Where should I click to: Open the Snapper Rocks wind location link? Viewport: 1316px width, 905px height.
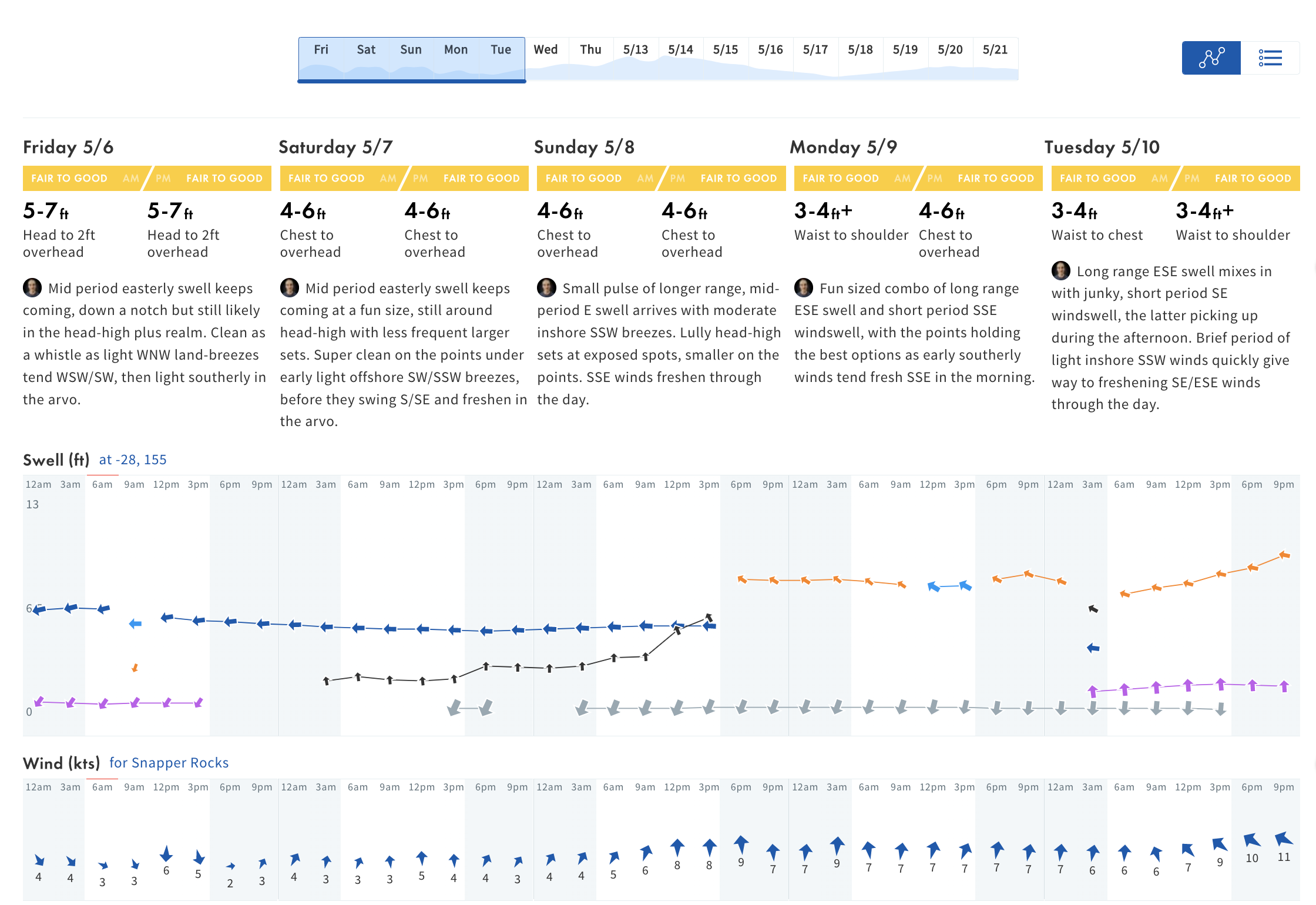169,763
